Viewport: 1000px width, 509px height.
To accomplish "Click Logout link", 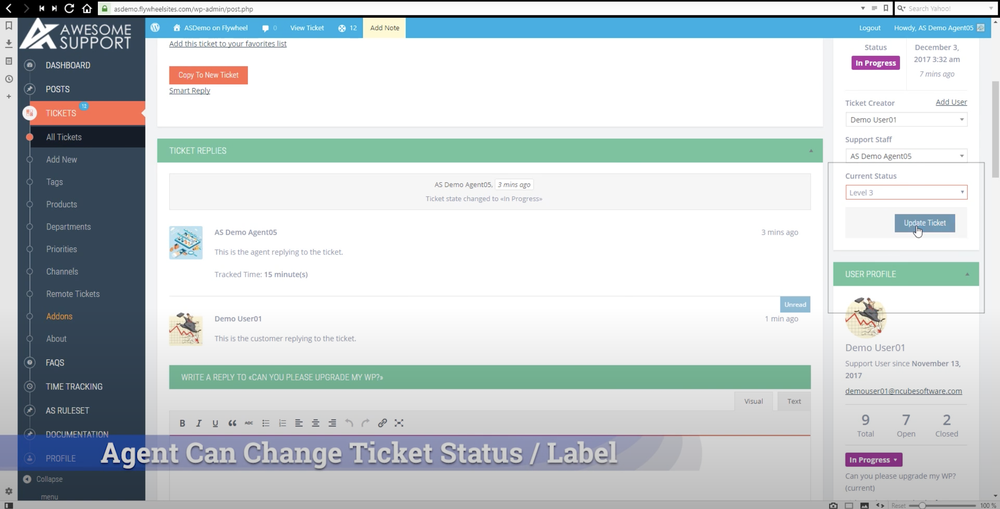I will point(869,28).
